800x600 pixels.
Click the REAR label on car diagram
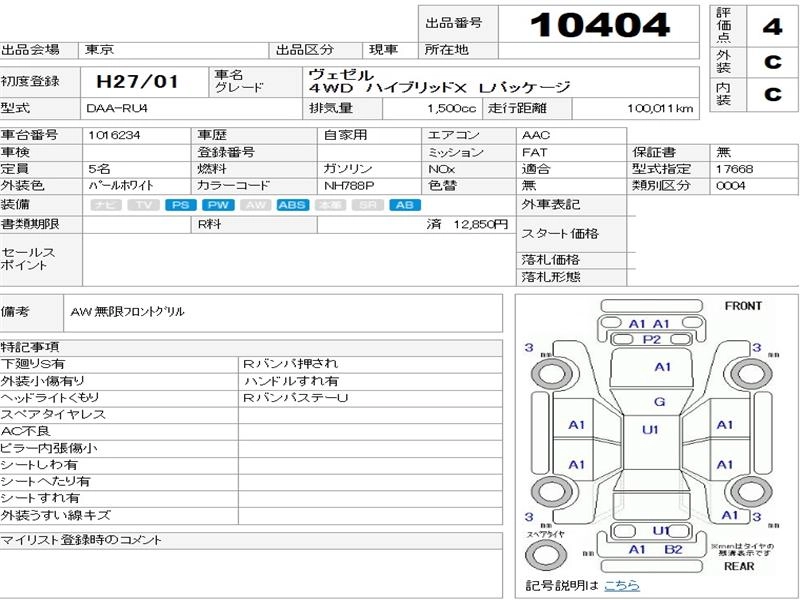pos(739,566)
